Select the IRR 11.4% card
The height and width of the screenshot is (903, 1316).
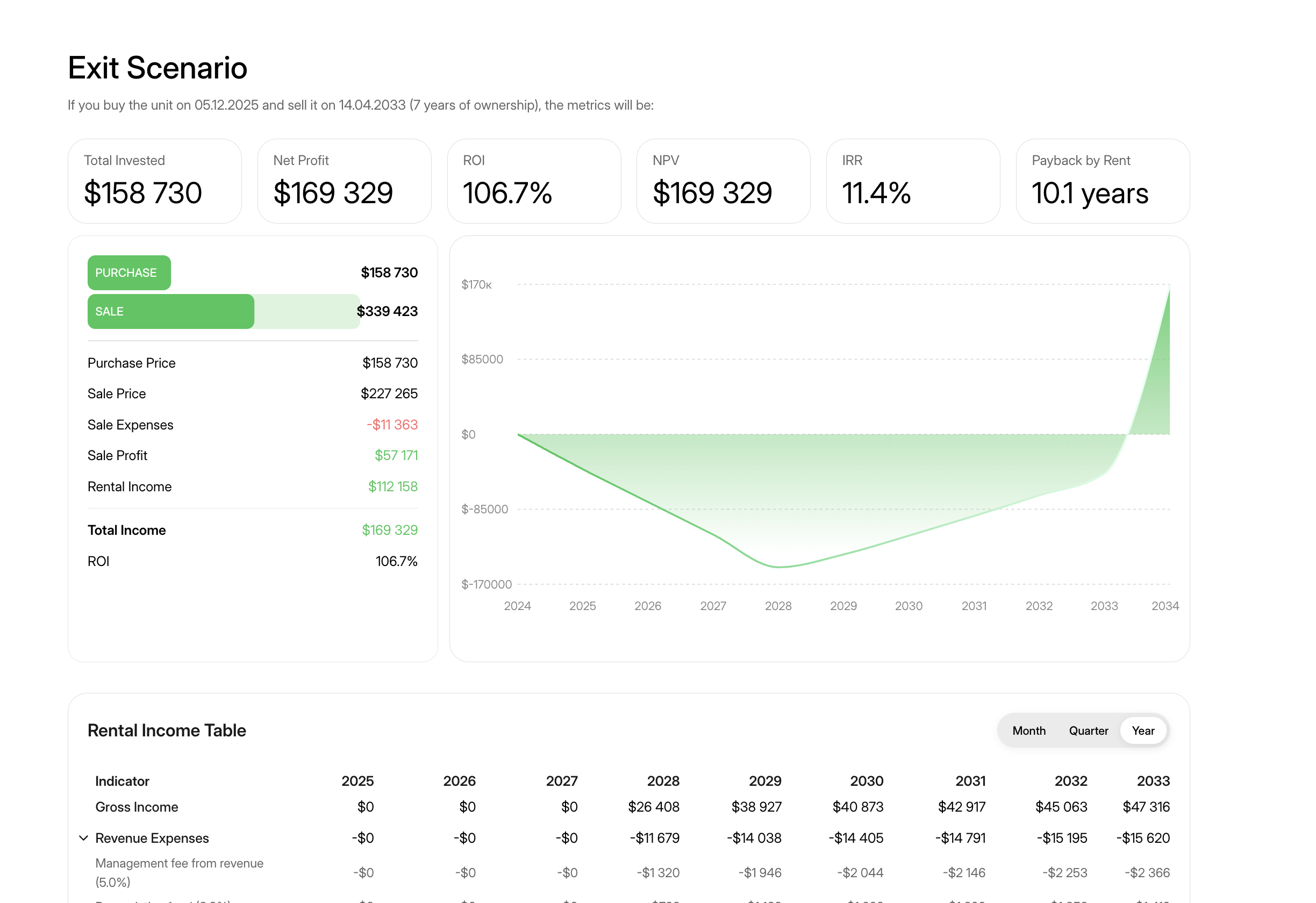coord(912,181)
